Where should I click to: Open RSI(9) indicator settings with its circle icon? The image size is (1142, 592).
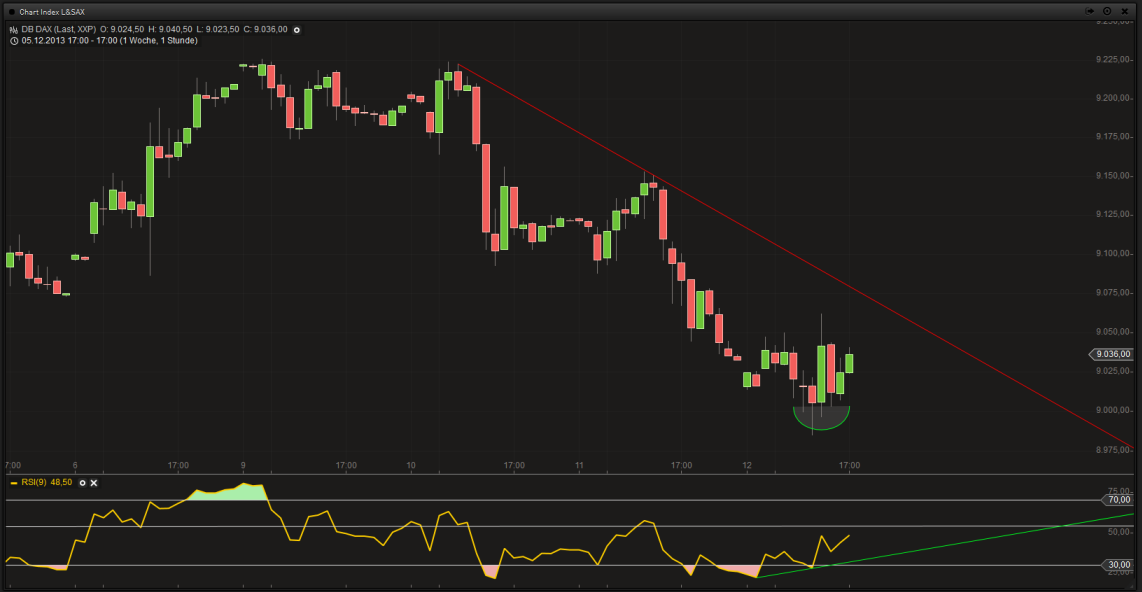pyautogui.click(x=82, y=483)
